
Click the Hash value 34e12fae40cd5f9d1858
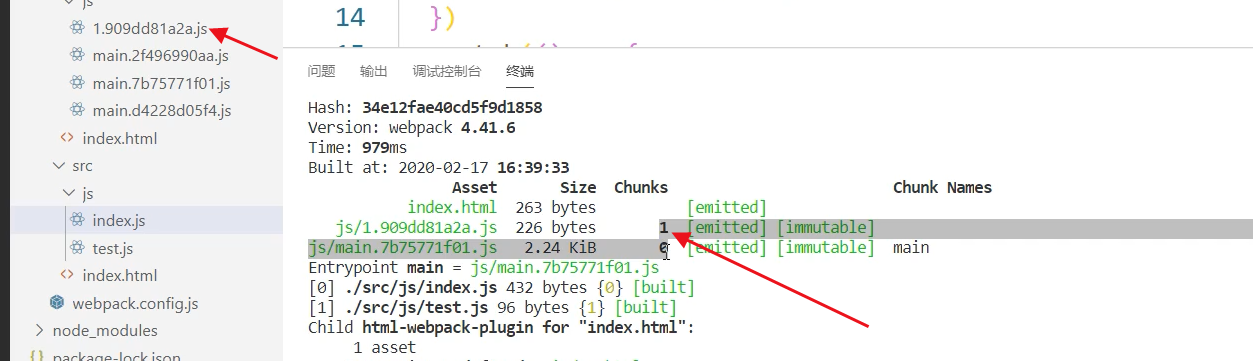point(453,107)
